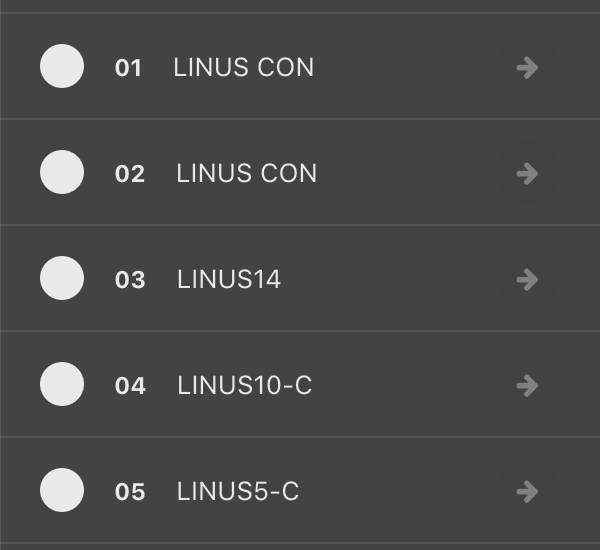
Task: Choose the LINUS5-C circle button
Action: click(x=62, y=491)
